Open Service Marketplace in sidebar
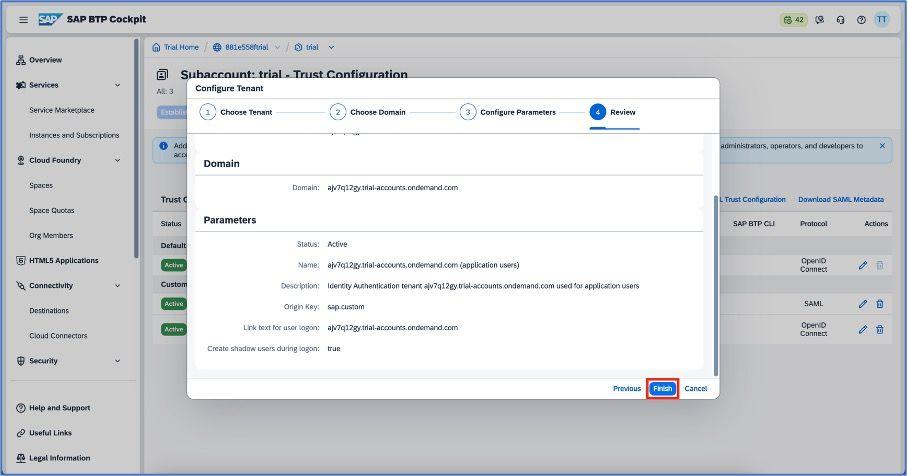908x476 pixels. (62, 110)
